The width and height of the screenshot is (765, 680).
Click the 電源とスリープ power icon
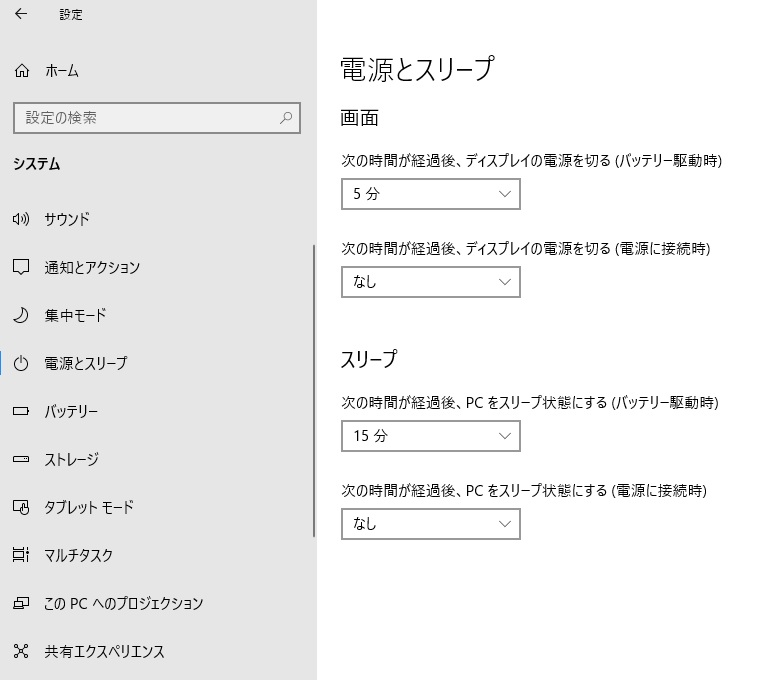tap(21, 363)
